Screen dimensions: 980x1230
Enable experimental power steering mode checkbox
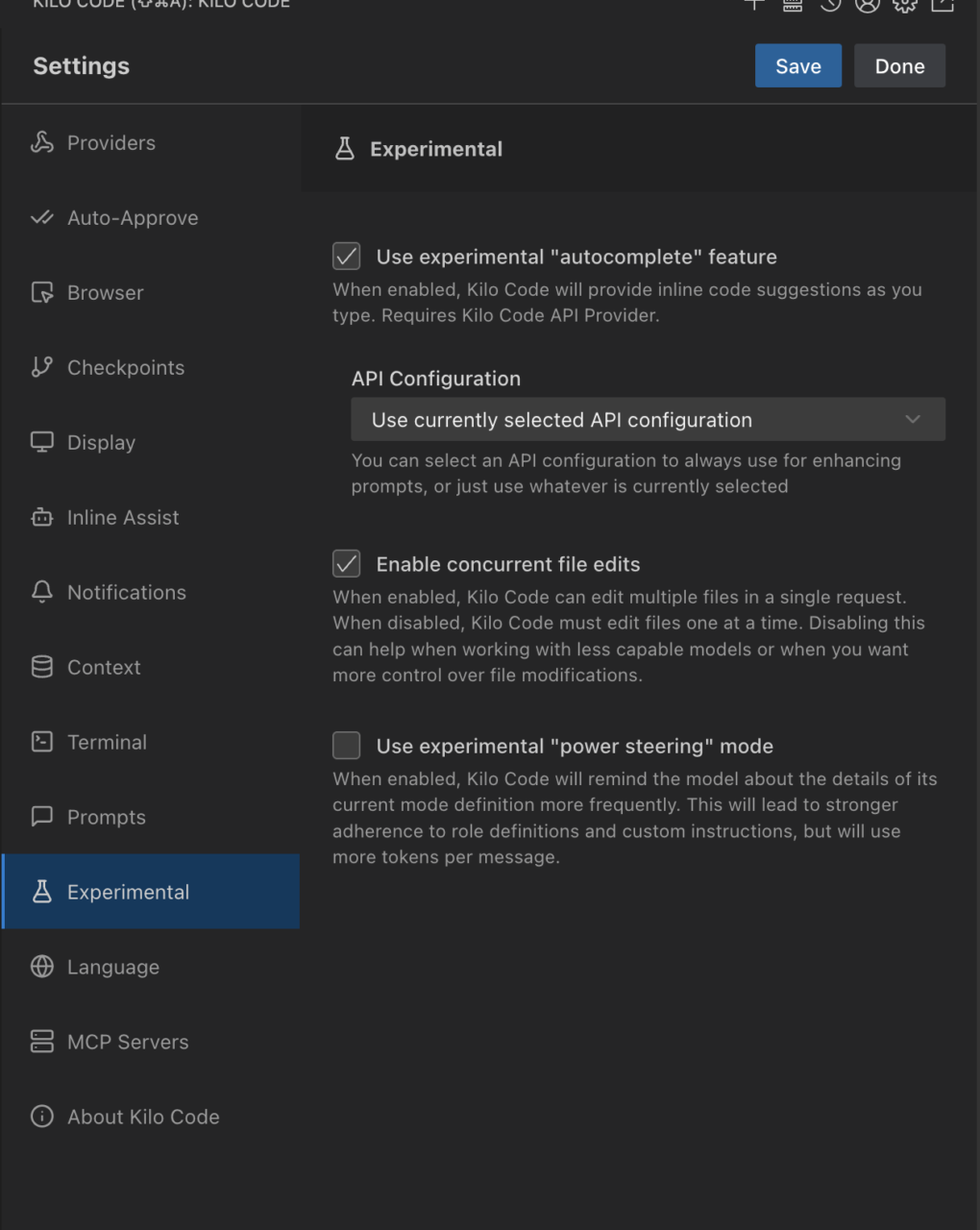347,746
